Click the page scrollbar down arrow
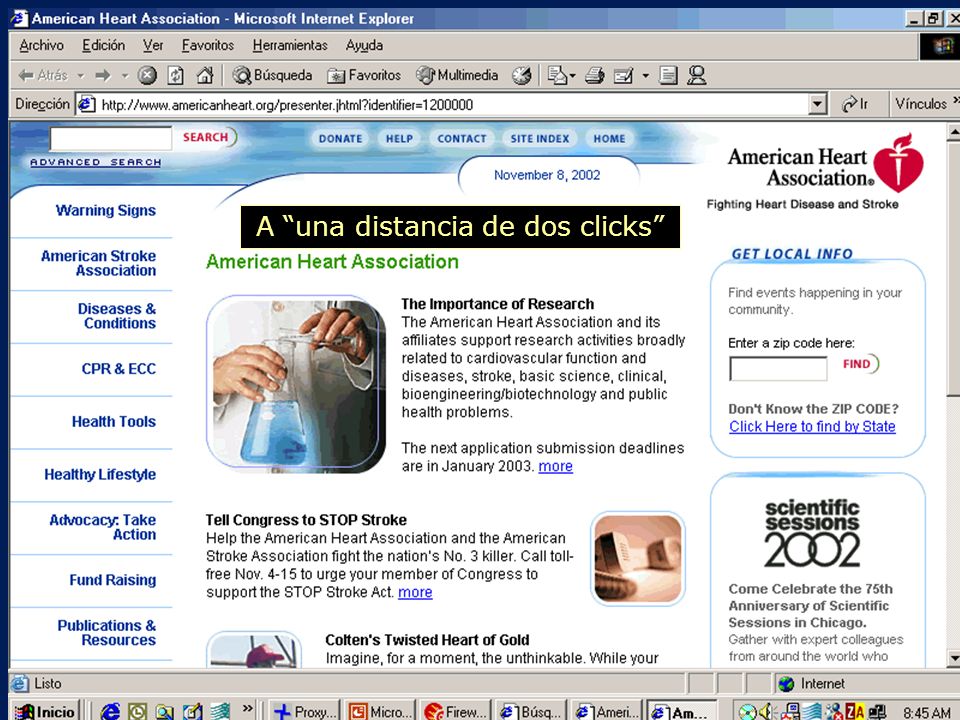Image resolution: width=960 pixels, height=720 pixels. point(953,659)
